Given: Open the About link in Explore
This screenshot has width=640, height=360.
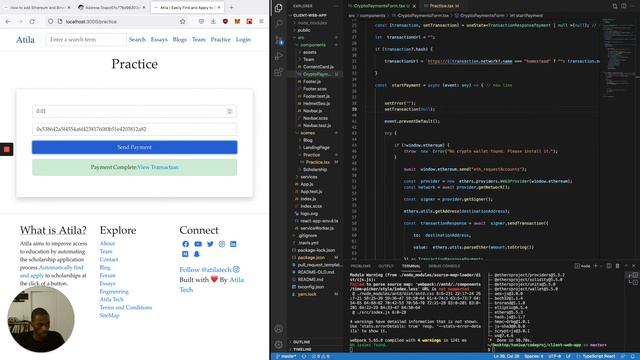Looking at the screenshot, I should coord(107,244).
